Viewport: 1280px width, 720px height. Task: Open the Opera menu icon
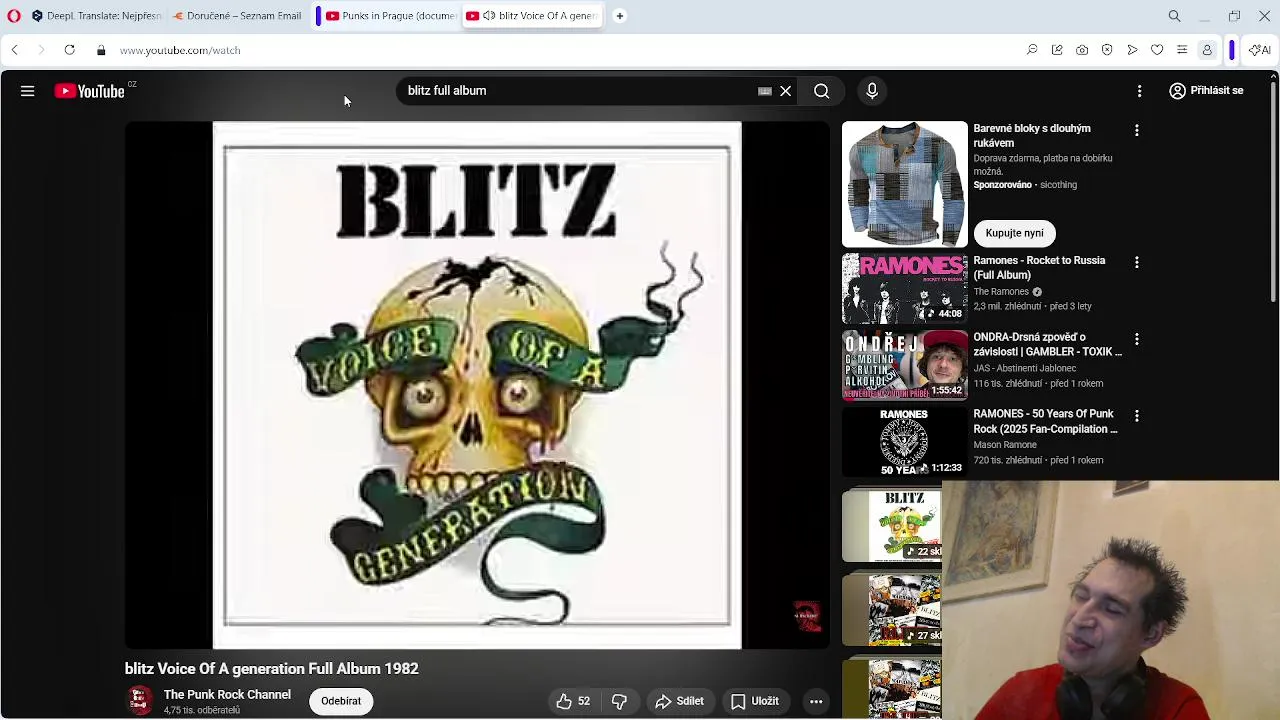click(x=14, y=16)
